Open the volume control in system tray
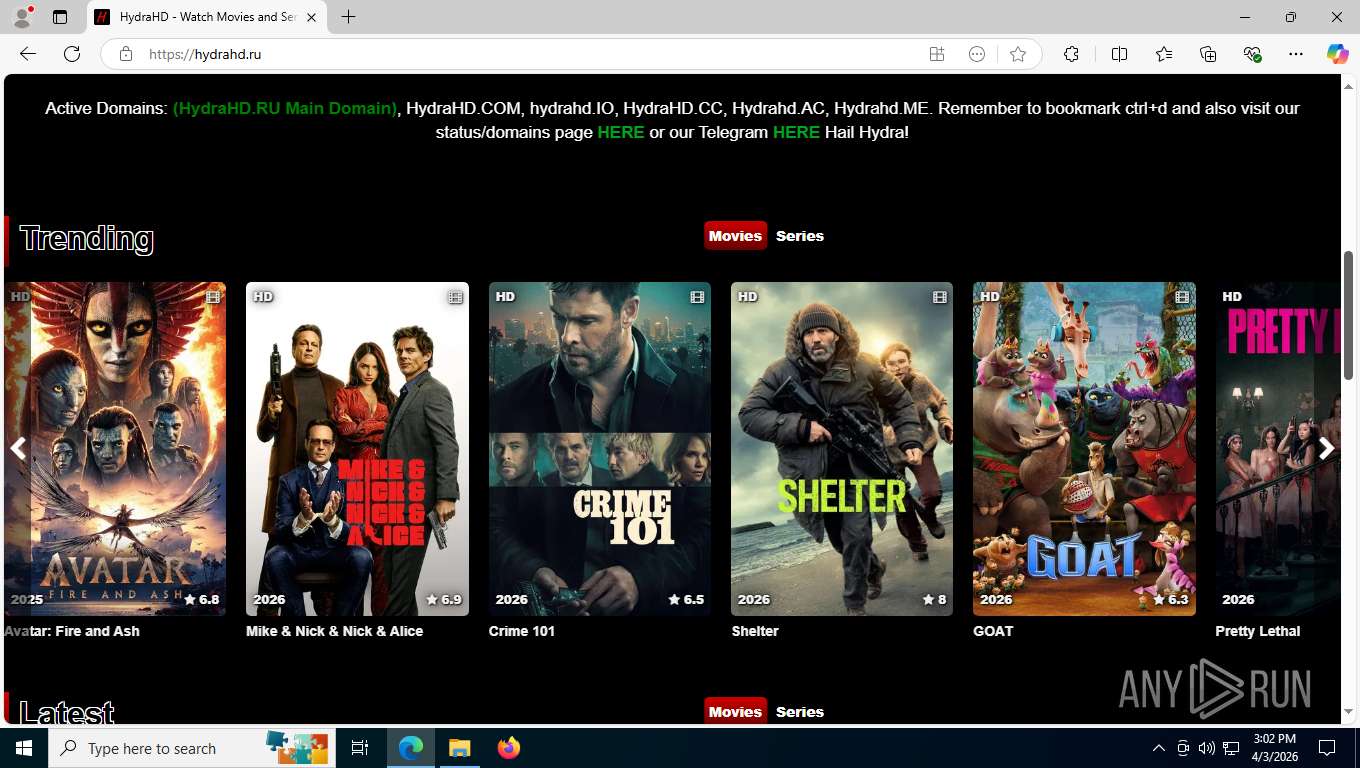 [x=1207, y=748]
